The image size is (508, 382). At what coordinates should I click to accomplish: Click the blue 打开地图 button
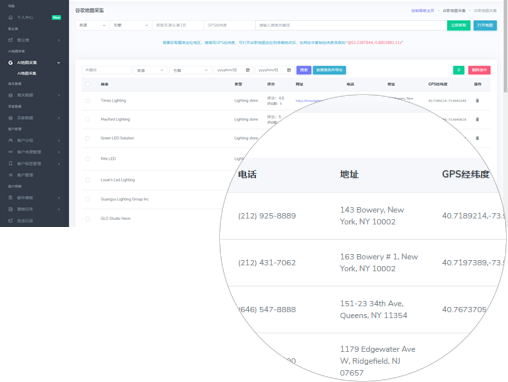point(485,25)
